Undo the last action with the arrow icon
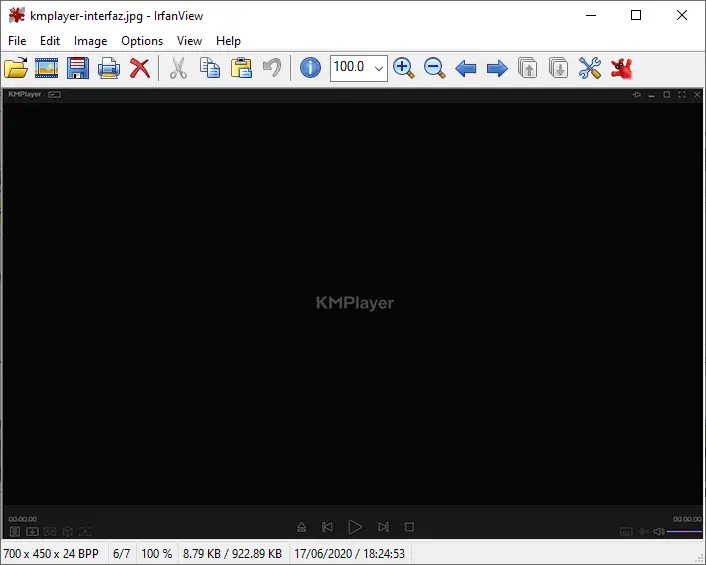 (272, 68)
